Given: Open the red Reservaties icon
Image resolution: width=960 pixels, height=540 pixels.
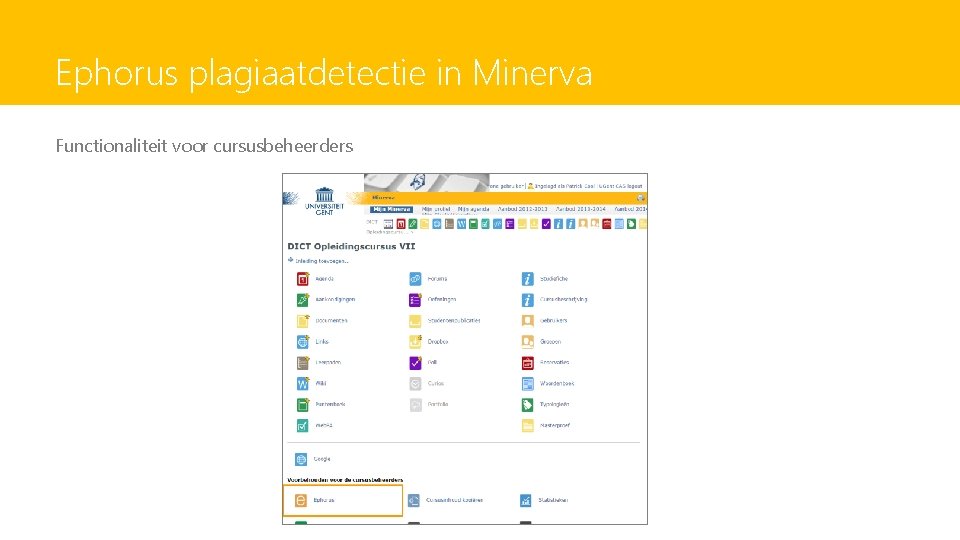Looking at the screenshot, I should pos(527,363).
